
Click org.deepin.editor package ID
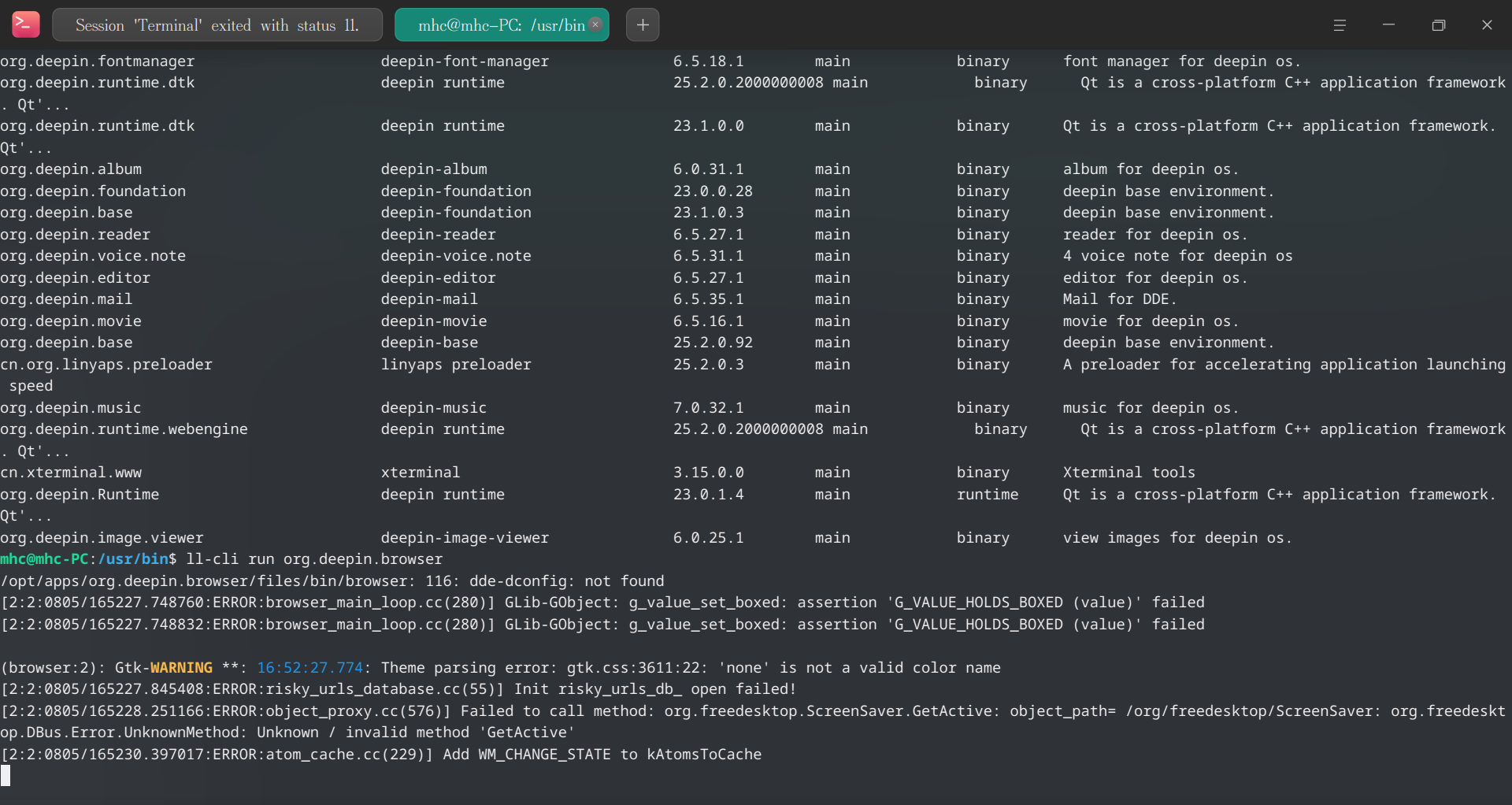(x=75, y=278)
